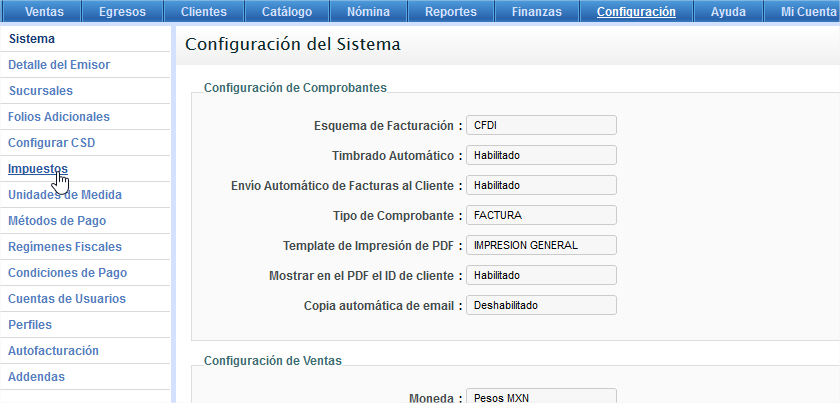Go to the Clientes tab
This screenshot has height=403, width=840.
203,12
